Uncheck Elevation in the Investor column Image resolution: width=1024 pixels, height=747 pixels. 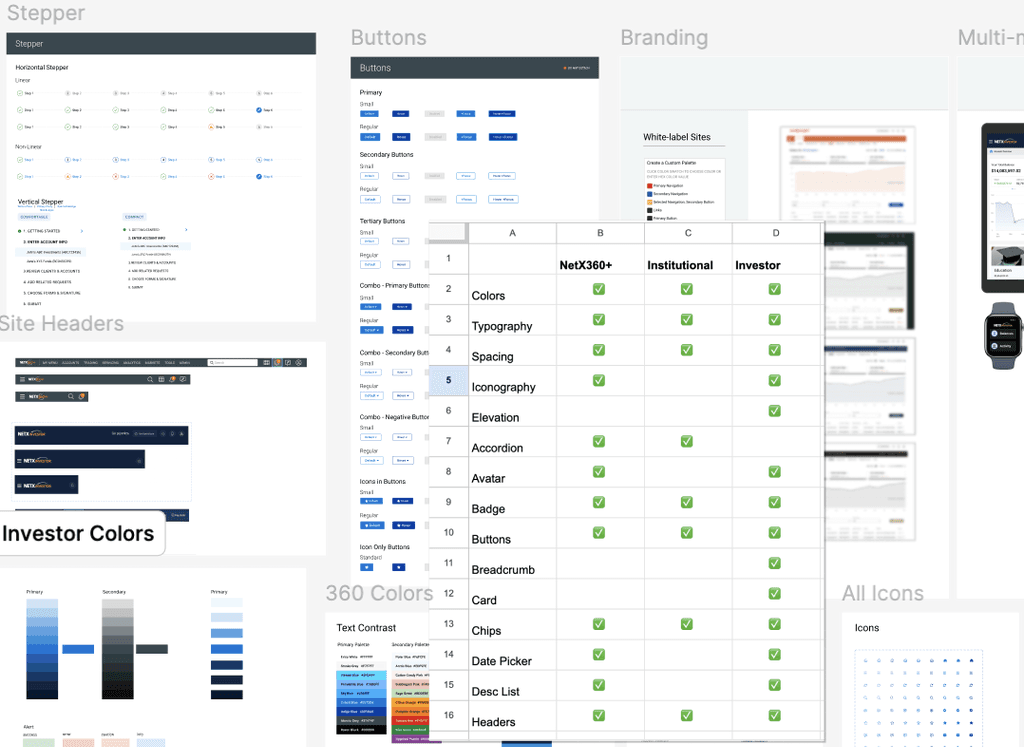(x=775, y=411)
